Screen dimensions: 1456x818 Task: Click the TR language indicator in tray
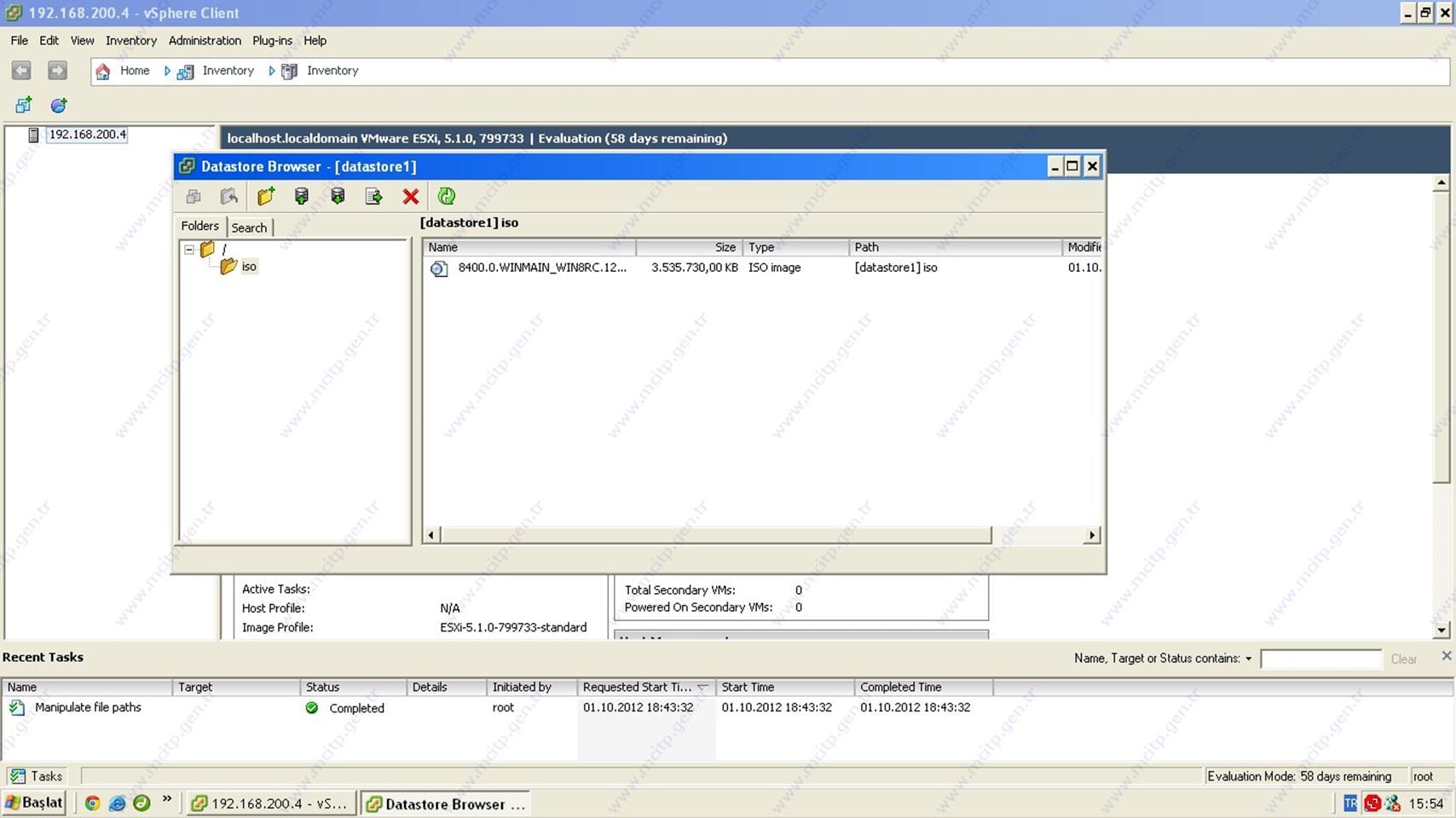(1350, 803)
